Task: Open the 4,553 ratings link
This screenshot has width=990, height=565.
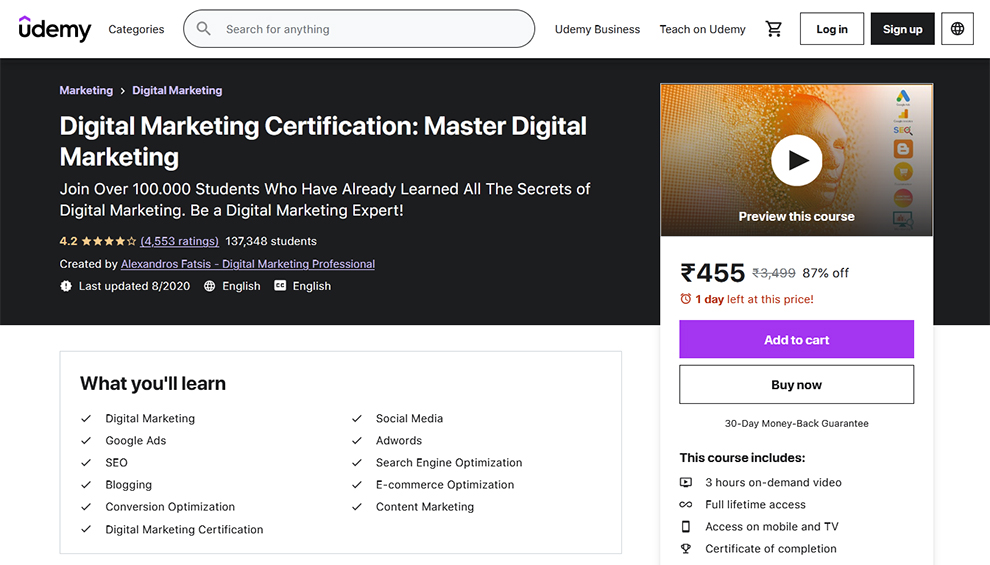Action: point(179,241)
